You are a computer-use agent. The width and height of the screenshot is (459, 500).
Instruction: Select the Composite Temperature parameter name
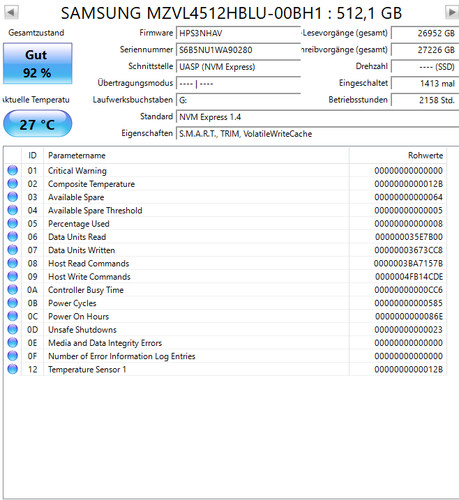(91, 184)
